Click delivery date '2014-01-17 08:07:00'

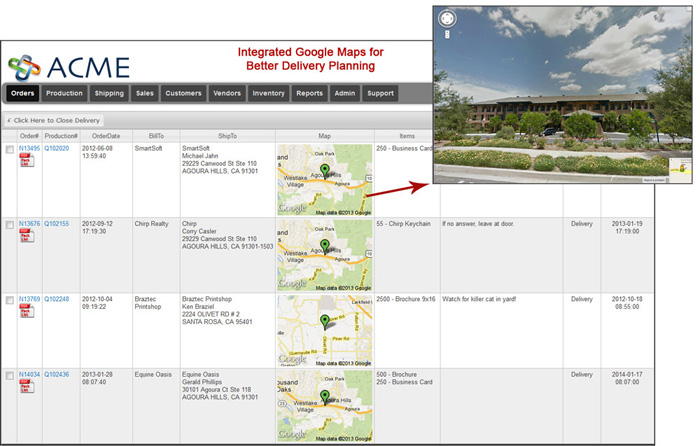coord(627,378)
